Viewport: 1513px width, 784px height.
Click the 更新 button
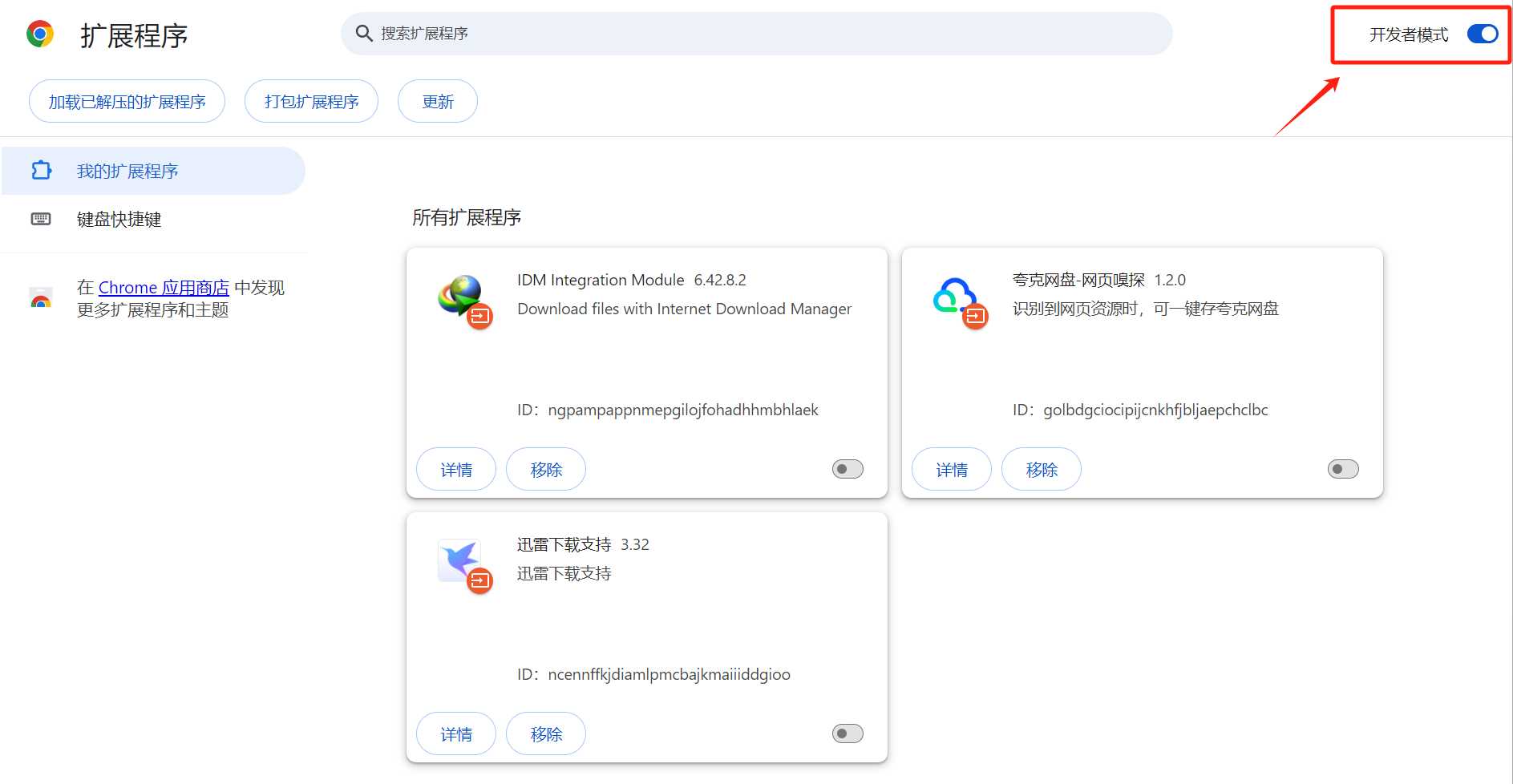tap(438, 101)
